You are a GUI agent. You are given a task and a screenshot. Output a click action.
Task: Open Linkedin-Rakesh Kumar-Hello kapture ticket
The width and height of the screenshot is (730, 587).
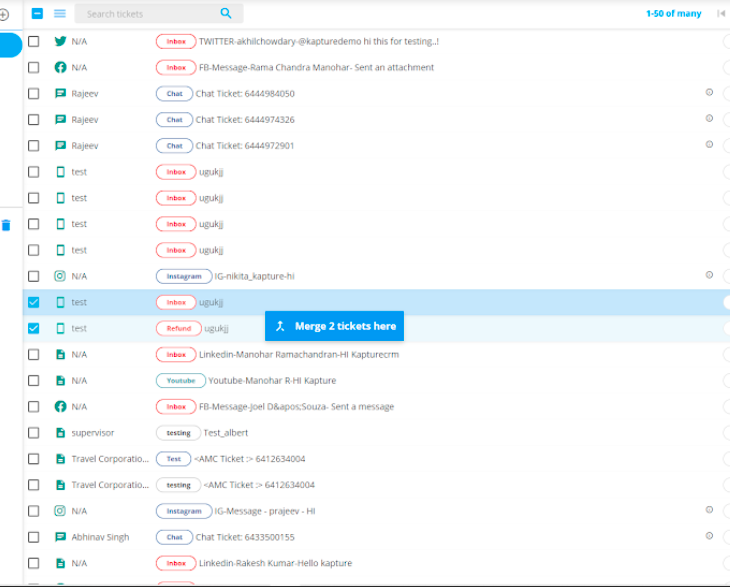pos(276,563)
